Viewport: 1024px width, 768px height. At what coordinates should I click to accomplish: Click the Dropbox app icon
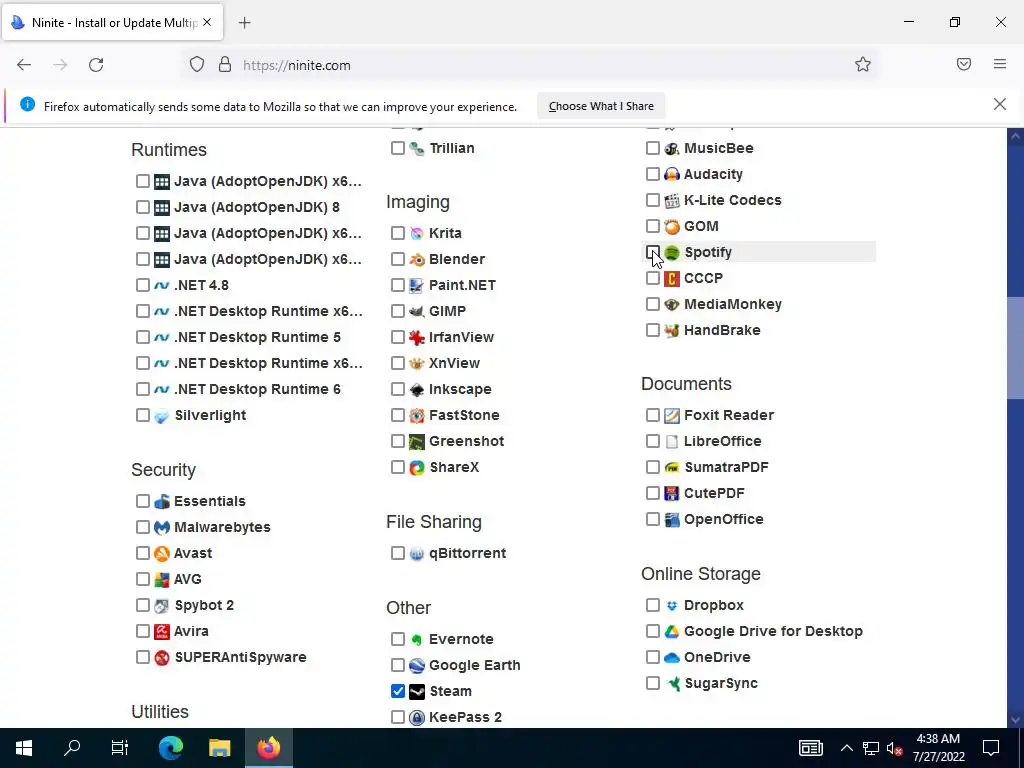click(x=672, y=605)
